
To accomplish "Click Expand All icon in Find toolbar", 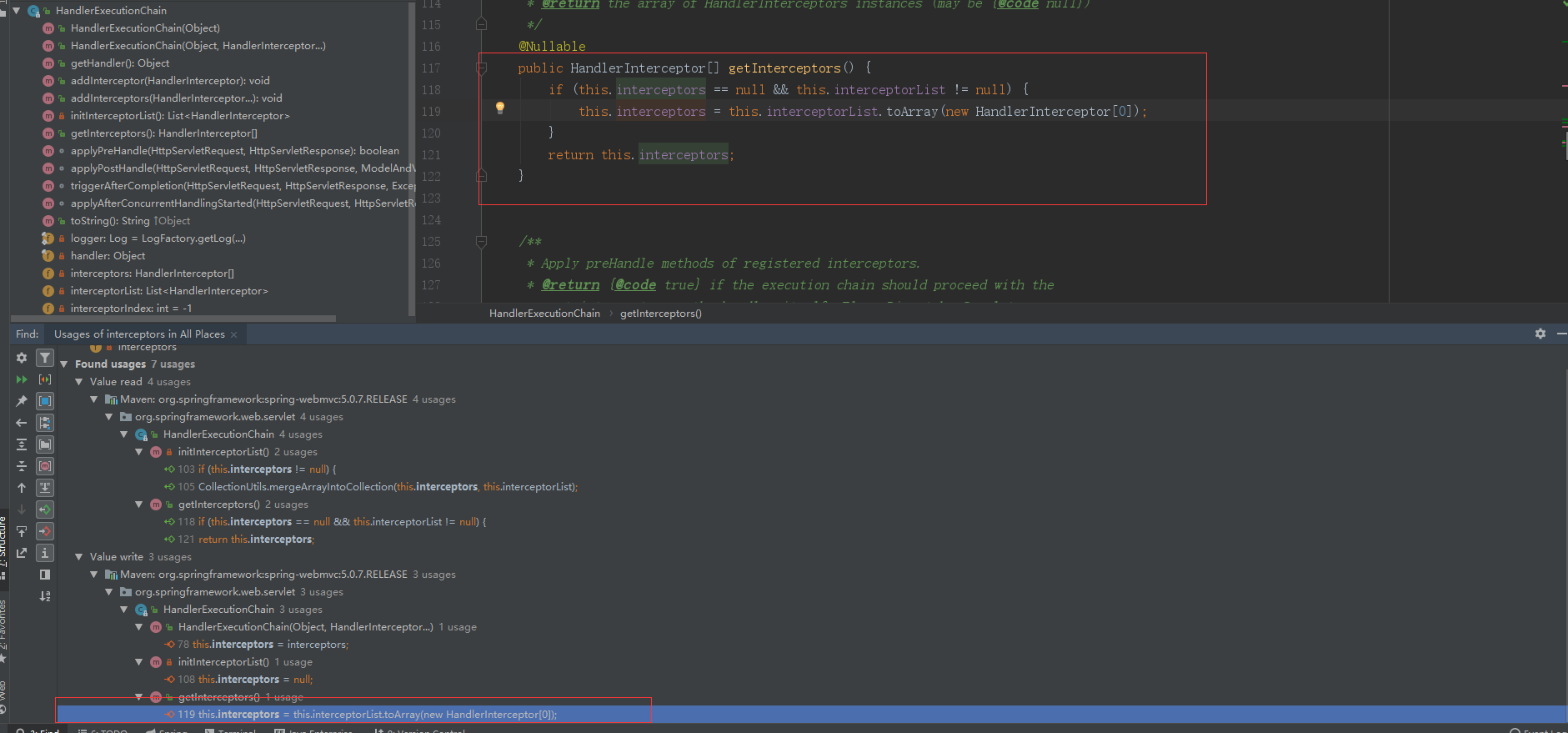I will click(x=22, y=444).
